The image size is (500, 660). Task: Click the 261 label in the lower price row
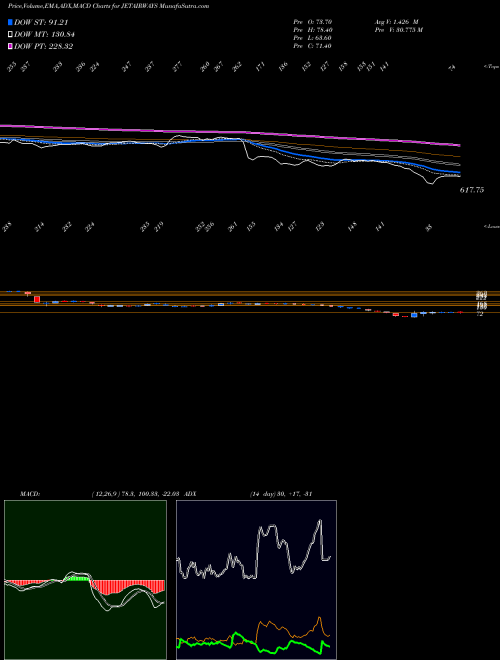[232, 226]
